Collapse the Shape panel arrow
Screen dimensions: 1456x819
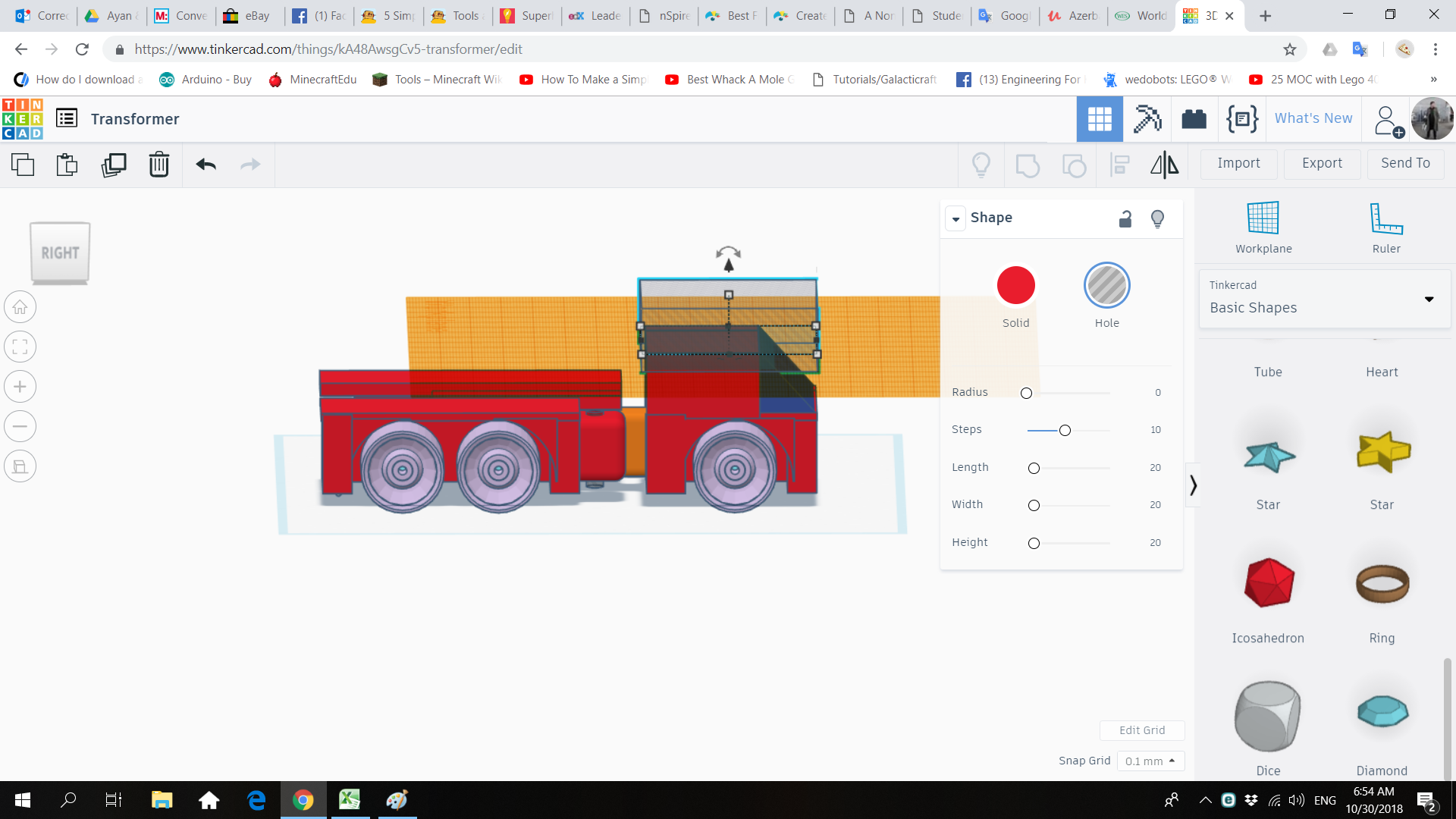pyautogui.click(x=955, y=219)
